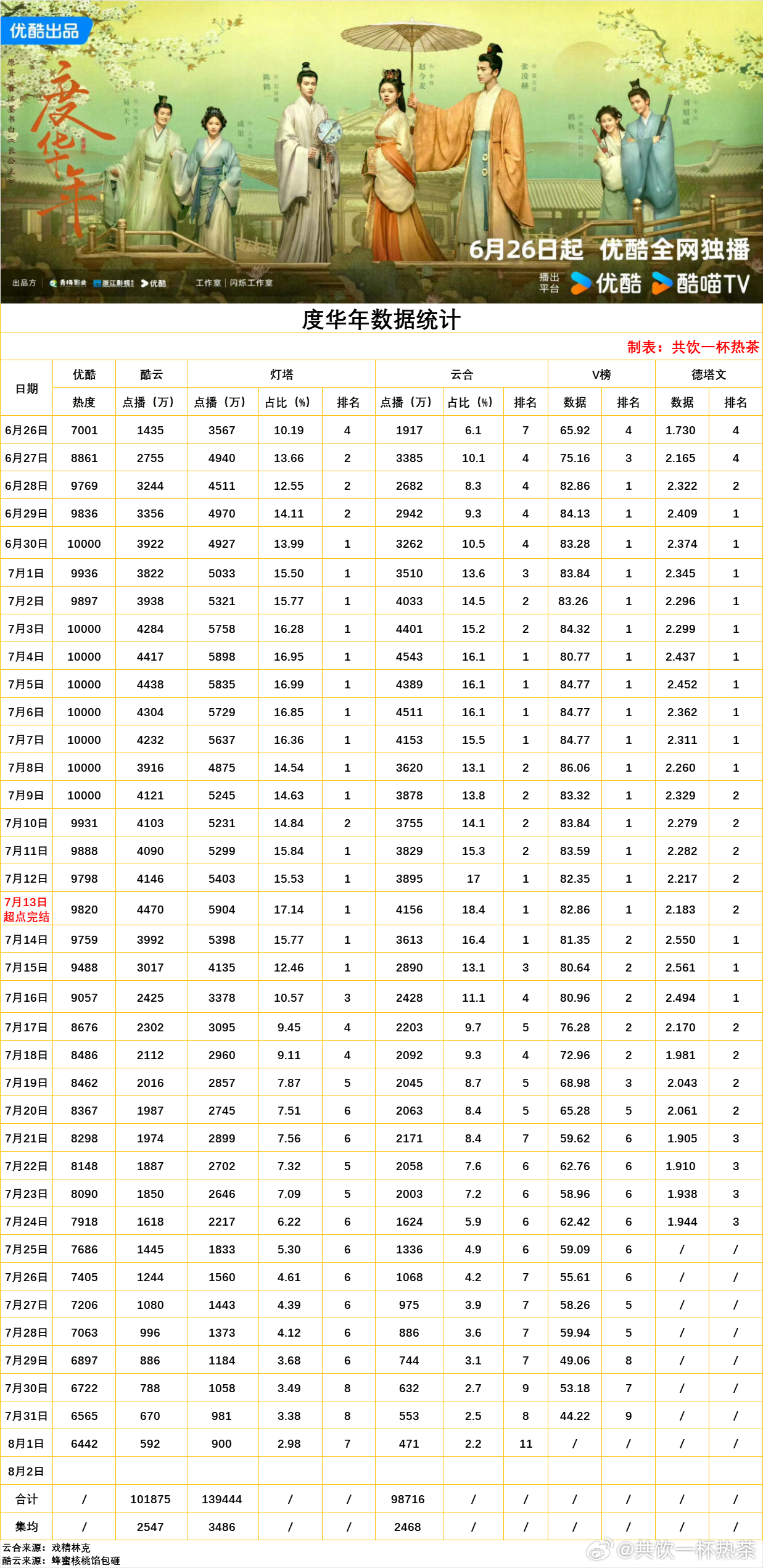Click the 青梅影业 producer logo
The height and width of the screenshot is (1568, 763).
(68, 283)
